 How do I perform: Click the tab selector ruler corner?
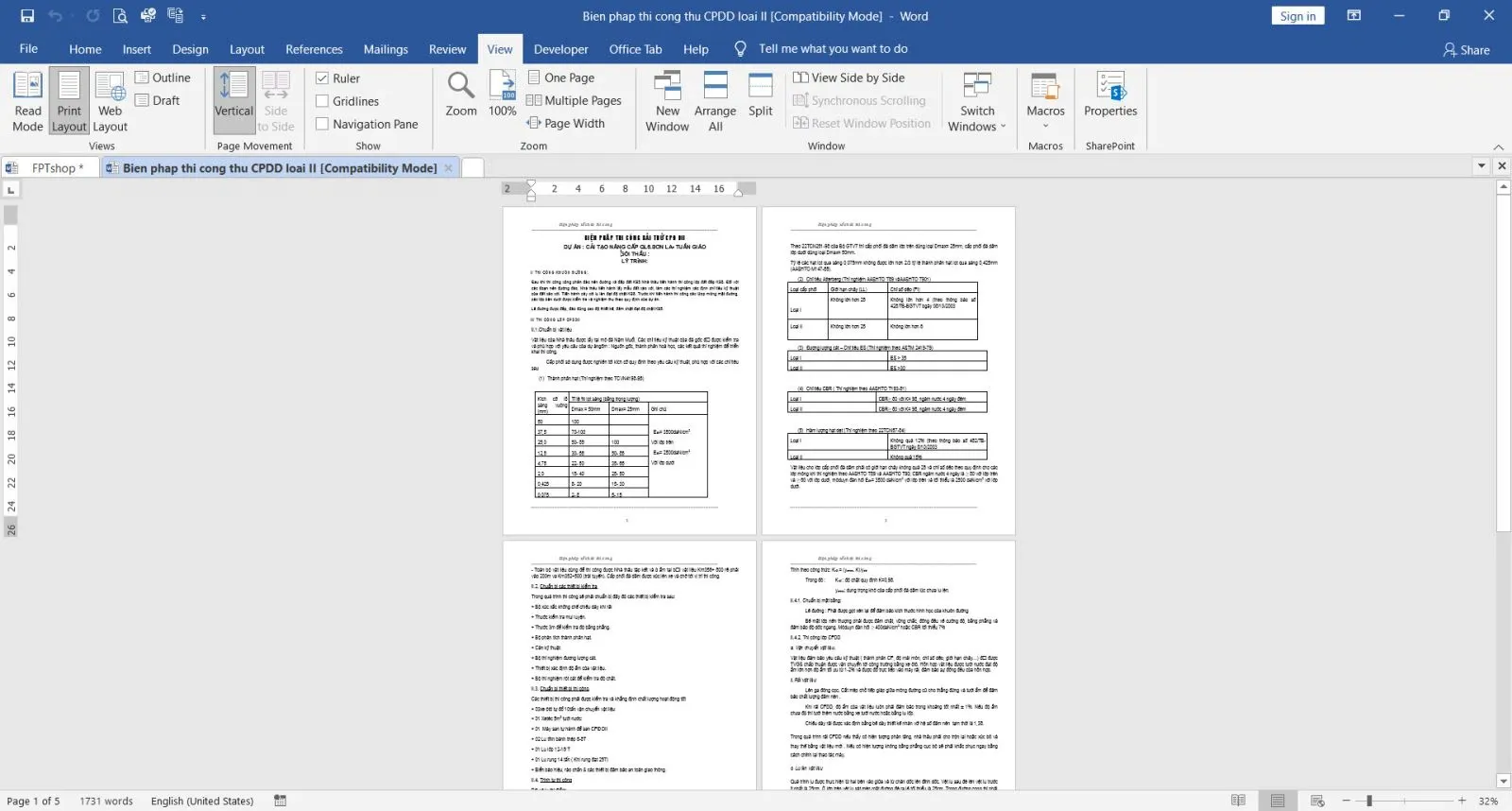(x=11, y=190)
